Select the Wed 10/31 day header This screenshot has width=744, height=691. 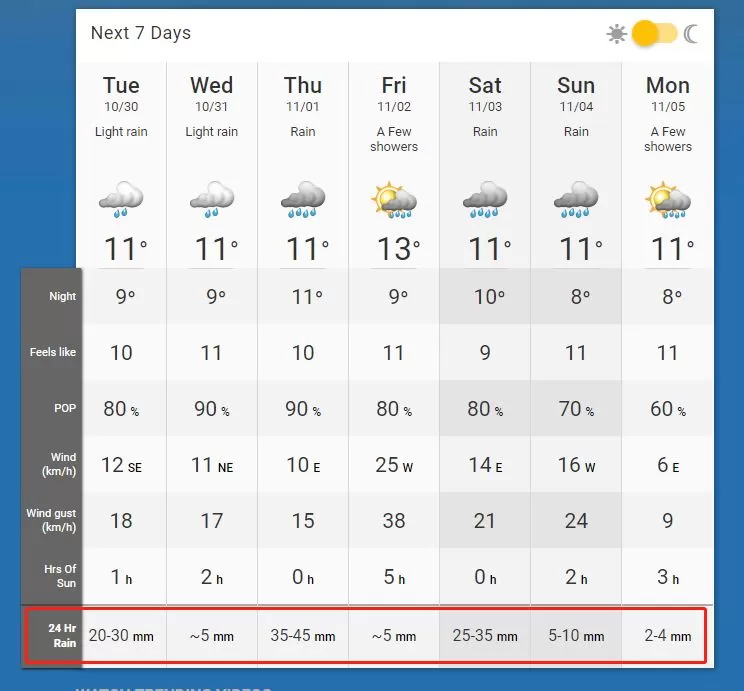click(212, 94)
